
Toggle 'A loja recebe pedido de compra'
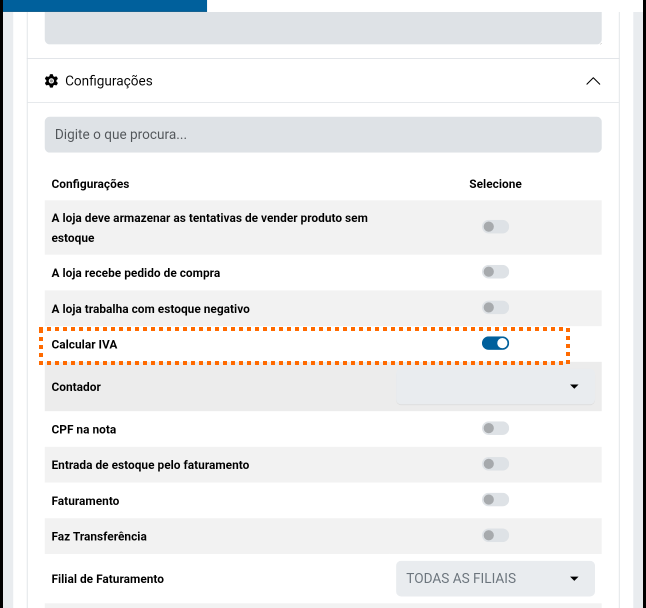point(495,272)
